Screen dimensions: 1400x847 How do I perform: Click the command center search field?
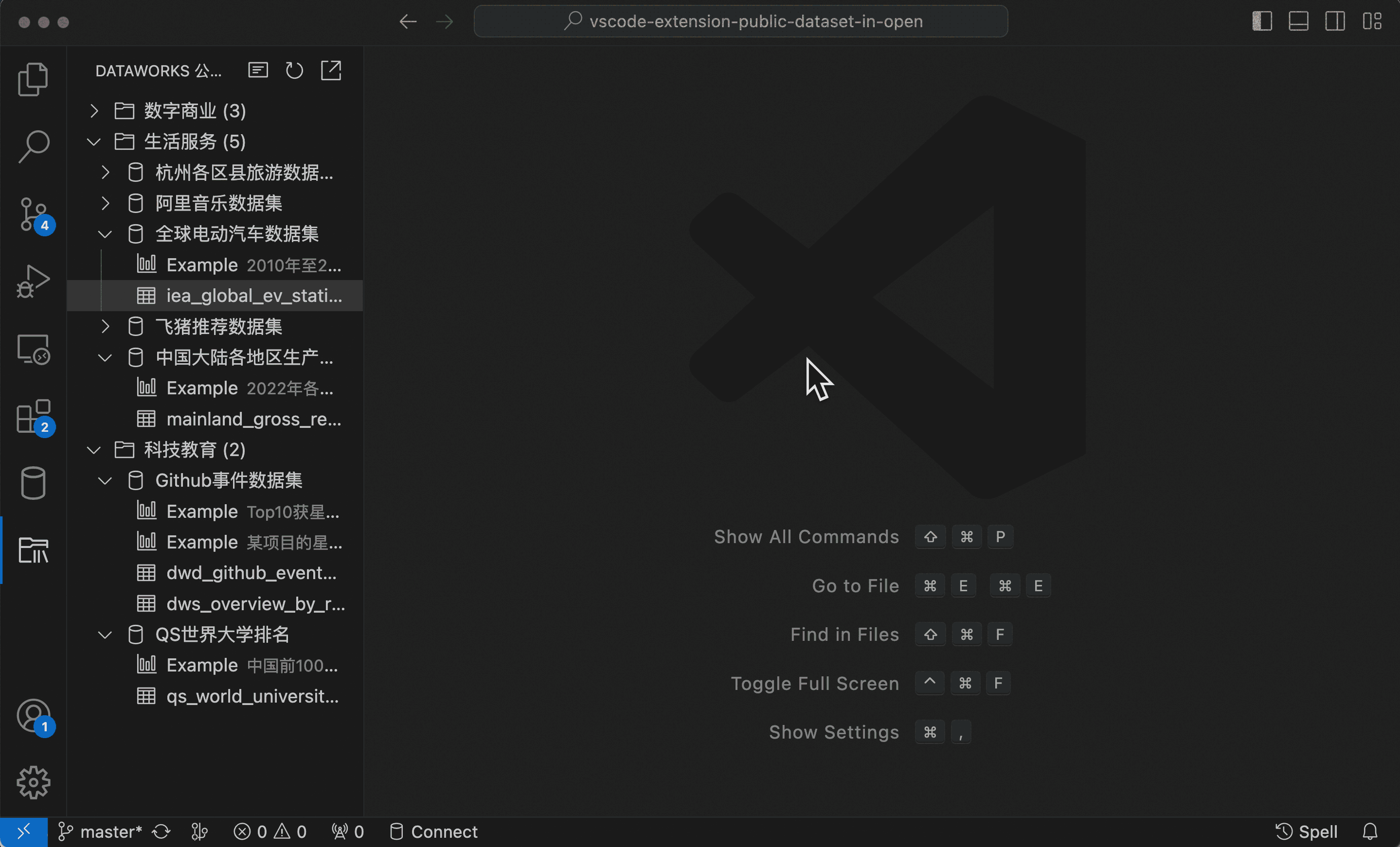[741, 21]
